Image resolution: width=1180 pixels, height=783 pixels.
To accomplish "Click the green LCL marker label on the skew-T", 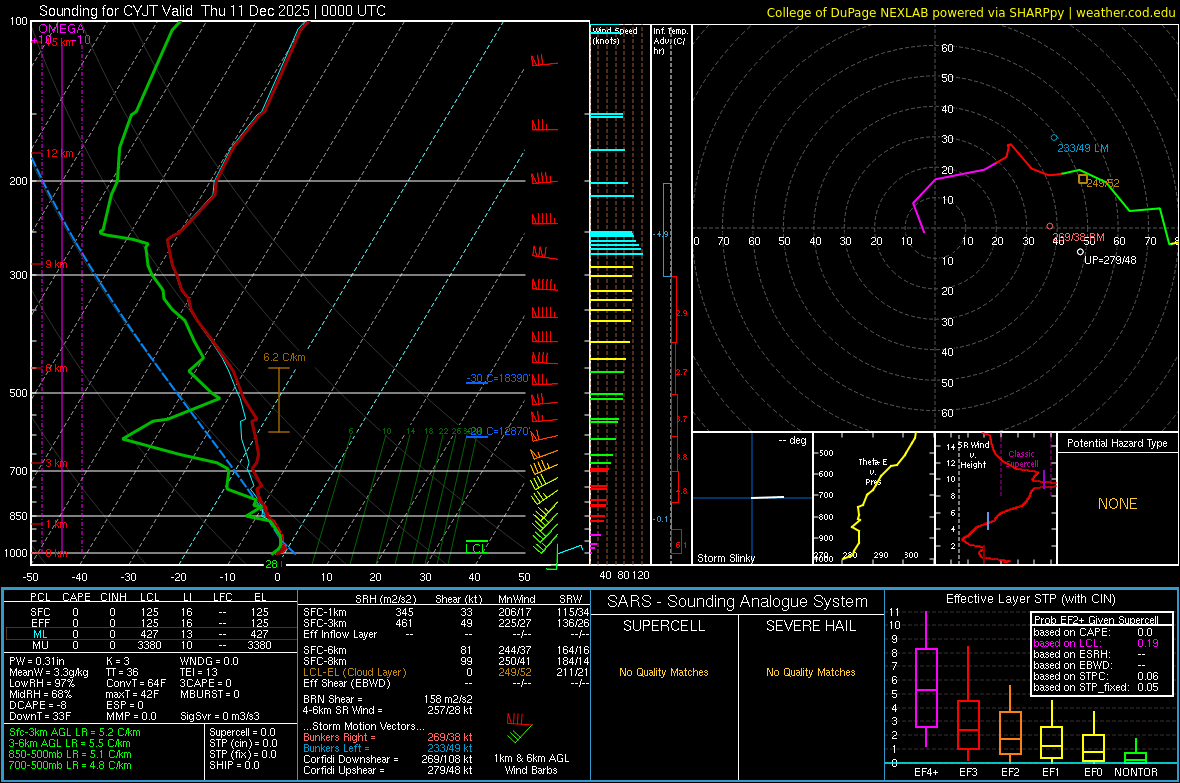I will point(476,548).
